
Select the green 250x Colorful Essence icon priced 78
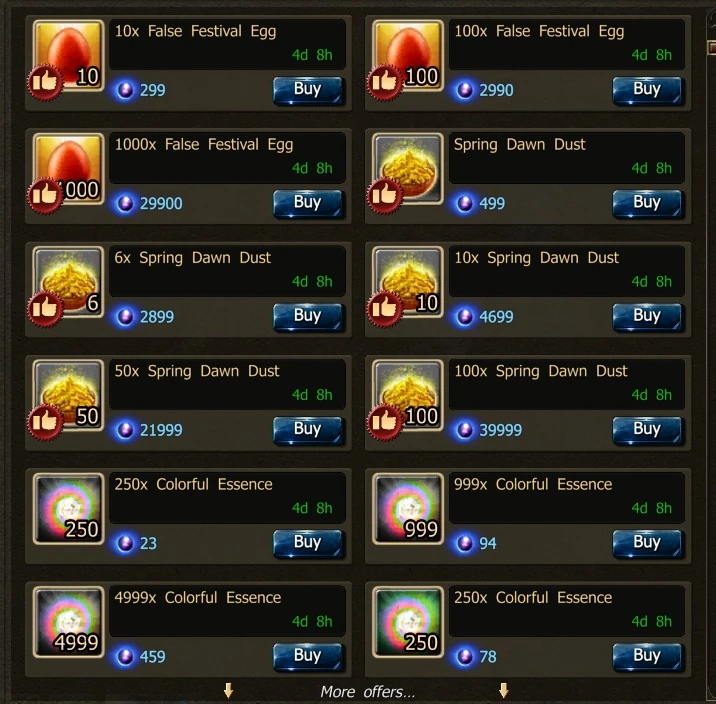408,622
